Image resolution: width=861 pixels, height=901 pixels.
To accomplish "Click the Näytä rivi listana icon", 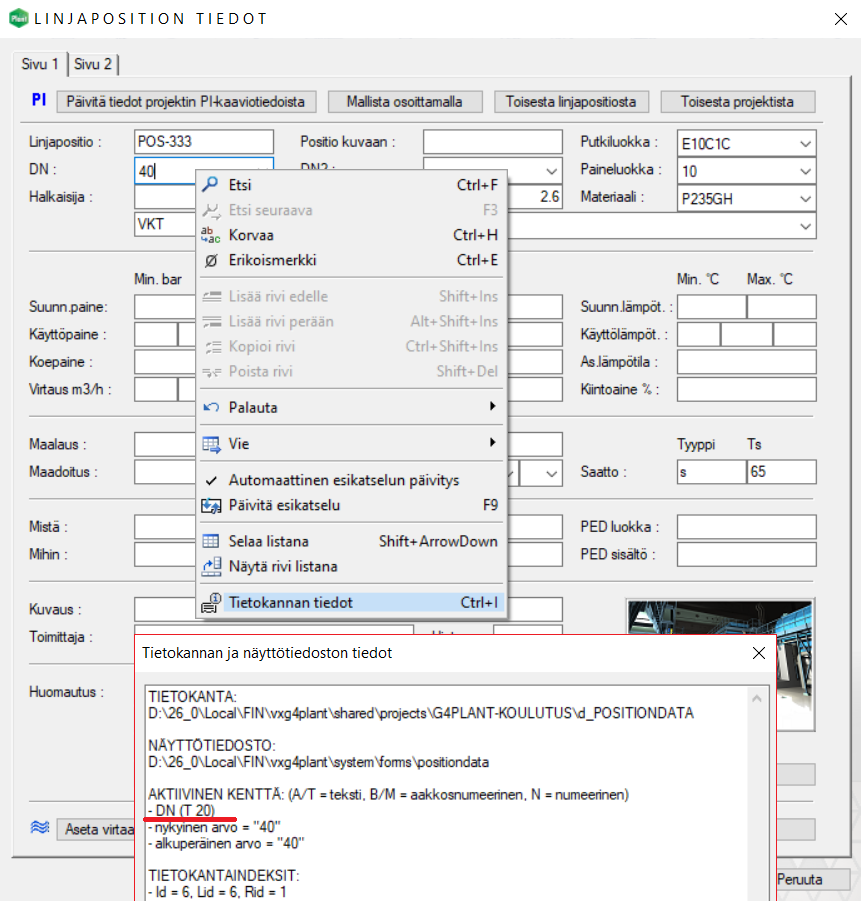I will 210,566.
